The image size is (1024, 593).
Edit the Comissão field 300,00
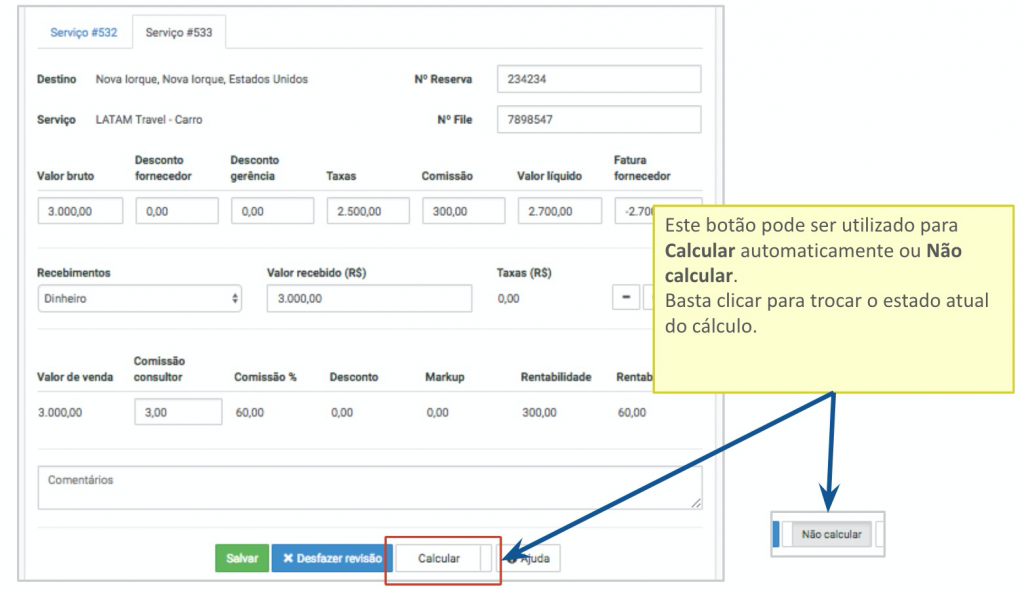(x=464, y=212)
